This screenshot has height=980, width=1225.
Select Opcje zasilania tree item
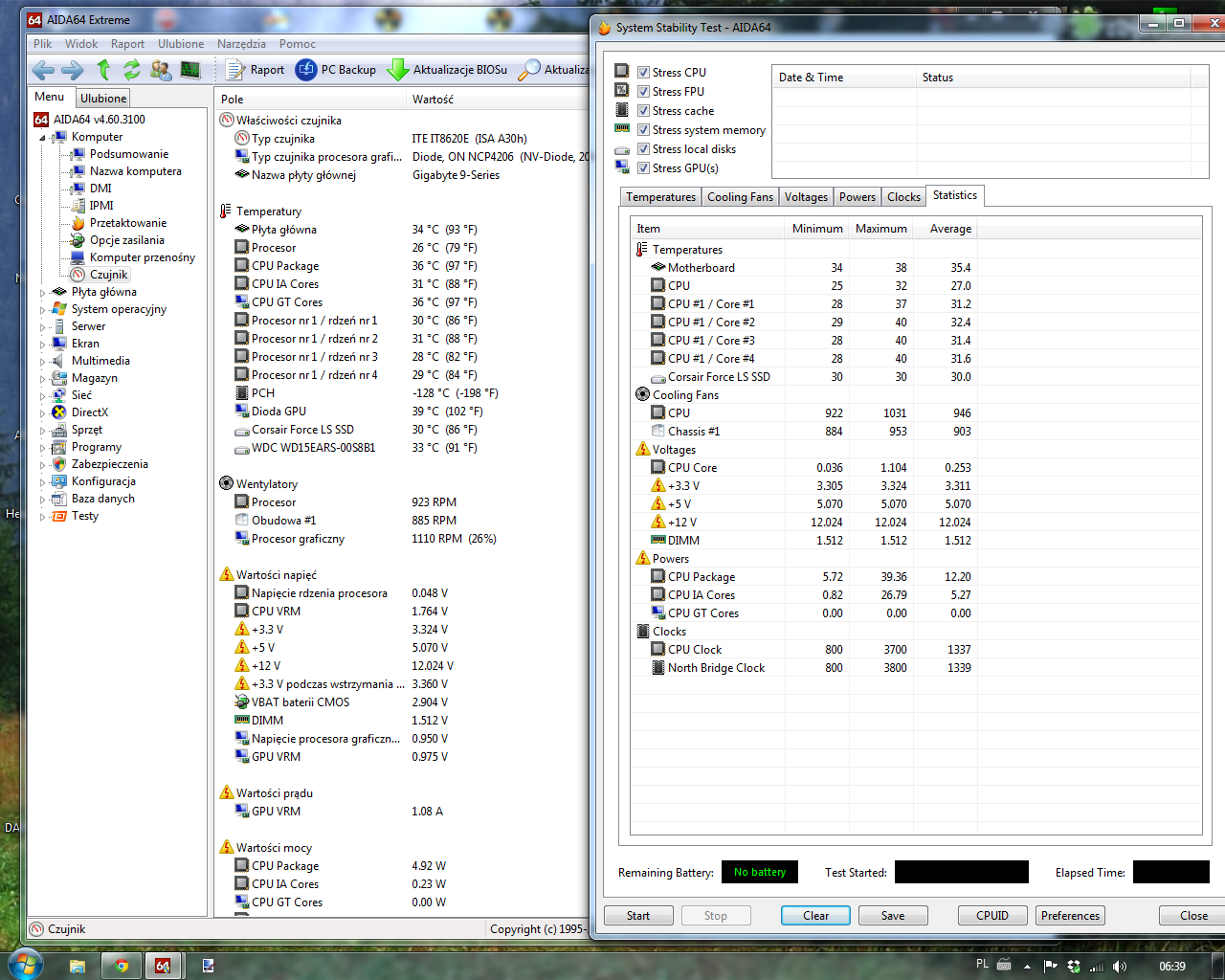[127, 240]
